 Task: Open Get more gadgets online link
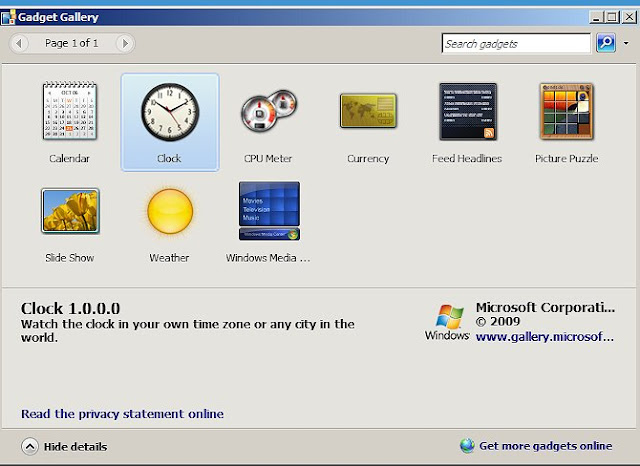tap(546, 446)
